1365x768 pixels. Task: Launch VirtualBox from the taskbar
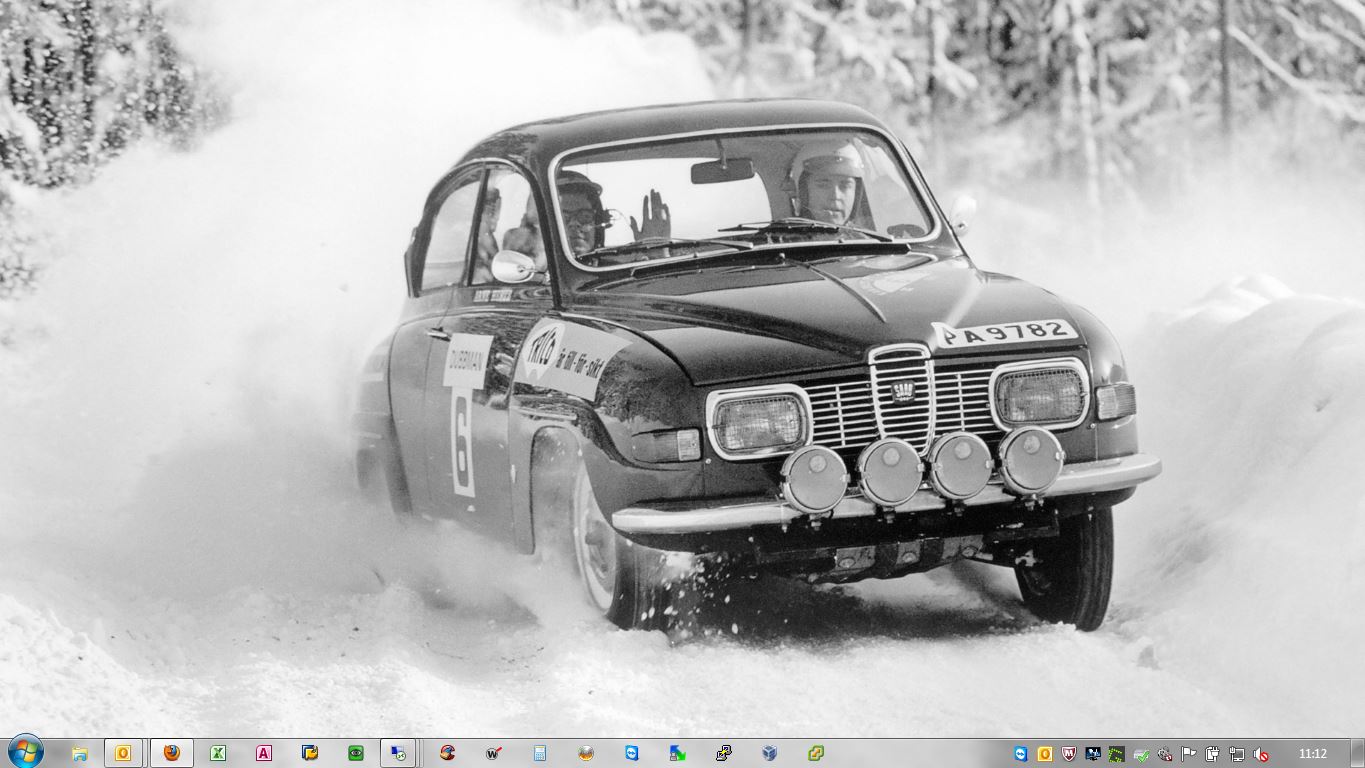pyautogui.click(x=769, y=753)
